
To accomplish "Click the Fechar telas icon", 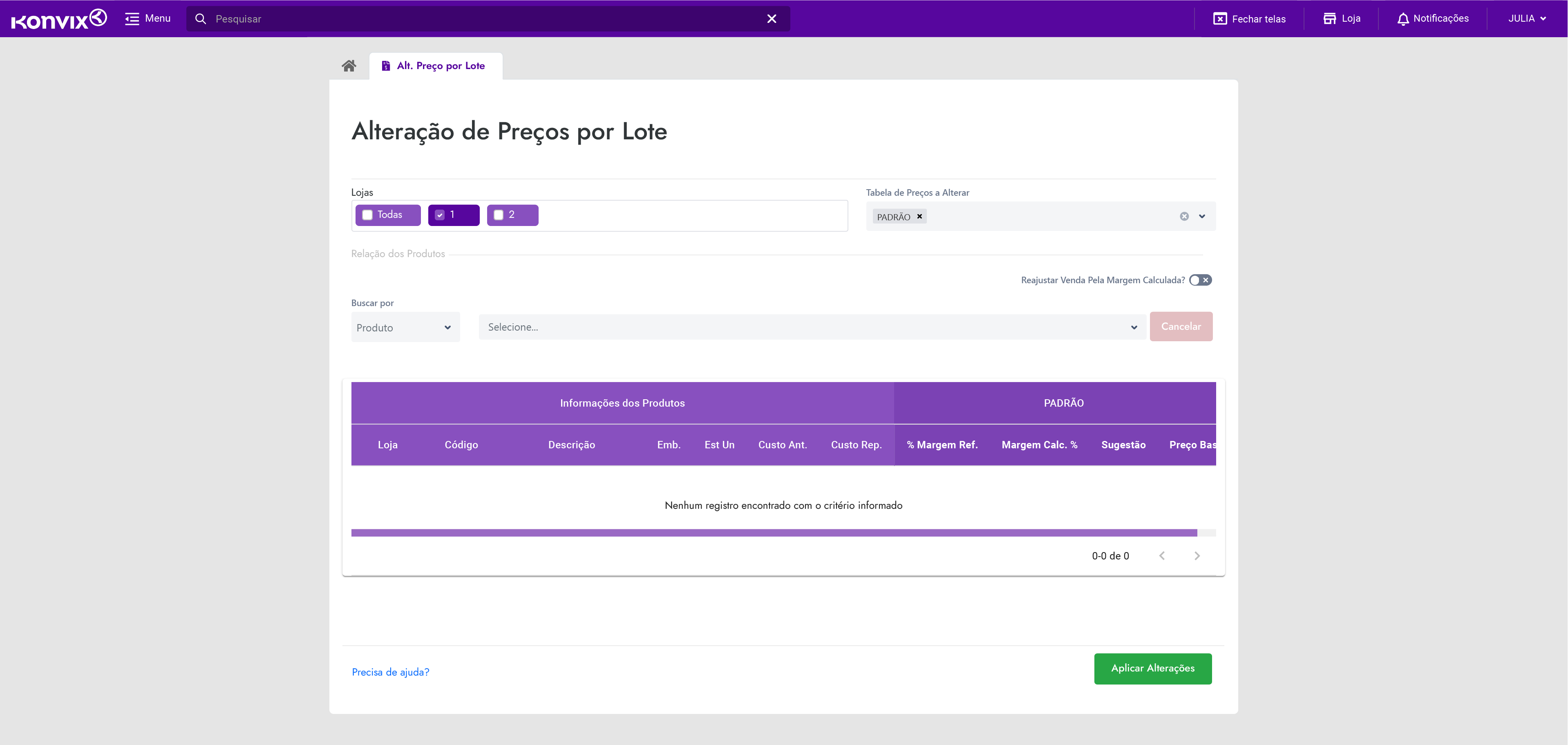I will click(x=1220, y=19).
